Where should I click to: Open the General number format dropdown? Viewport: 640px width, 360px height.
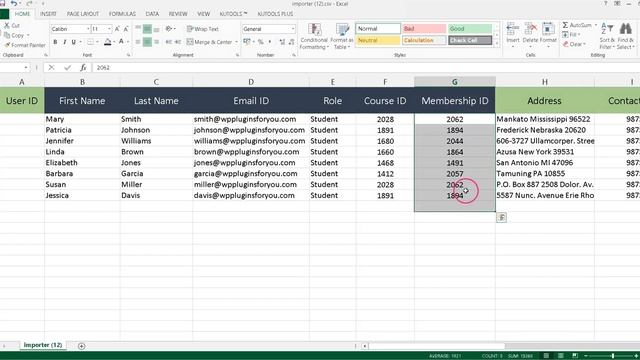pyautogui.click(x=293, y=29)
